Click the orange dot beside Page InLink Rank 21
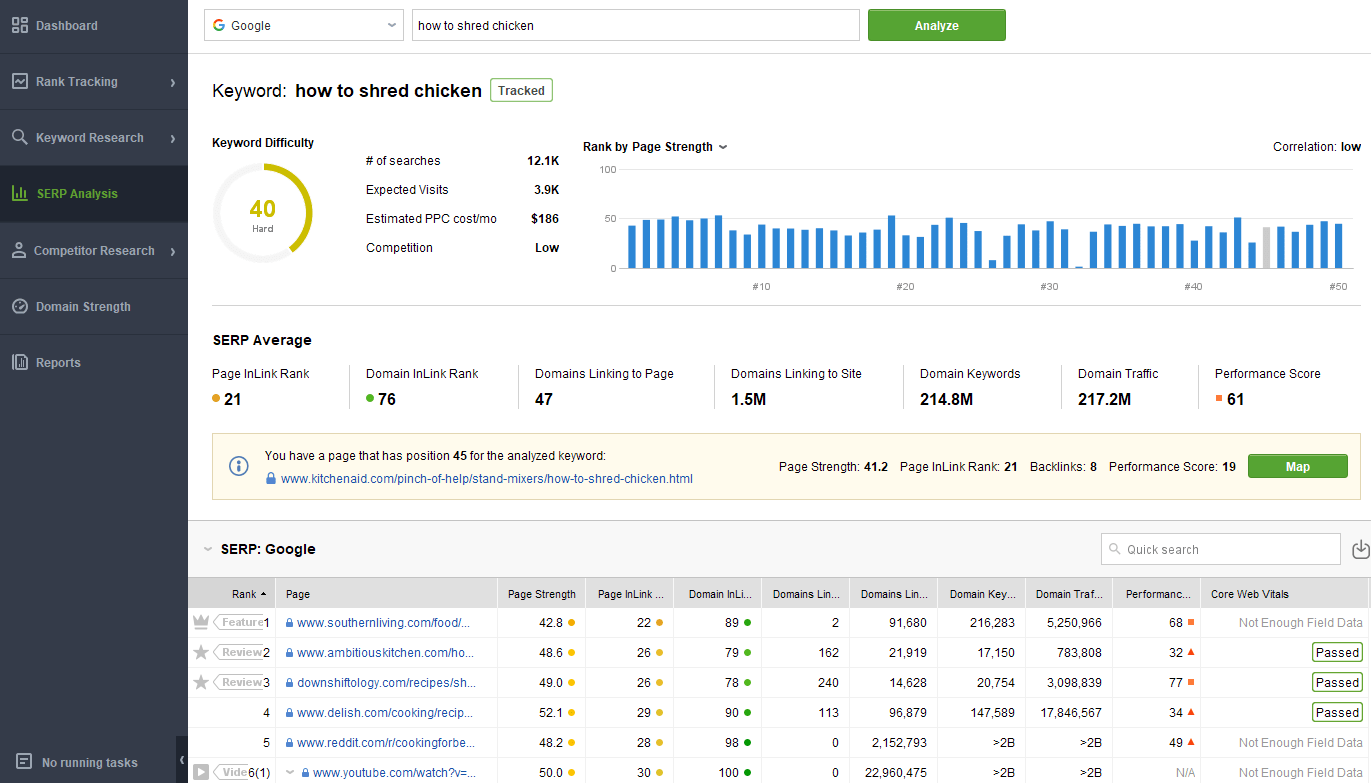Screen dimensions: 1371x783 click(x=216, y=398)
